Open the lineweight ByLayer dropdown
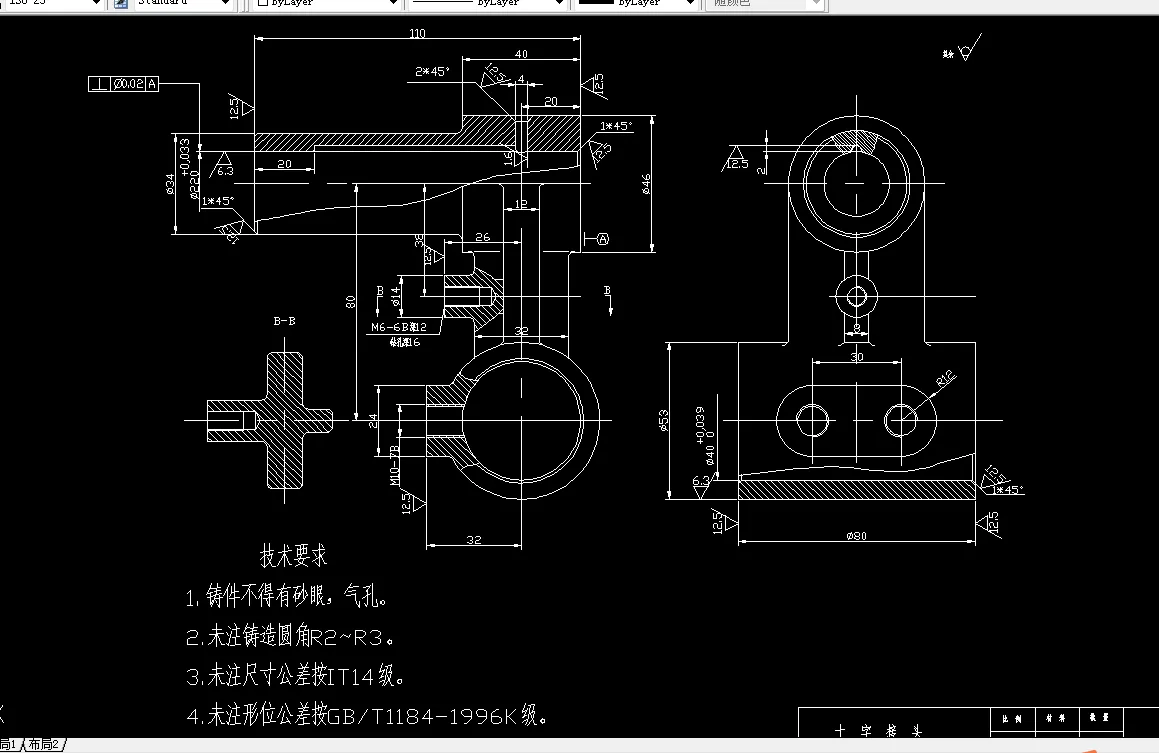Image resolution: width=1159 pixels, height=753 pixels. click(x=688, y=5)
